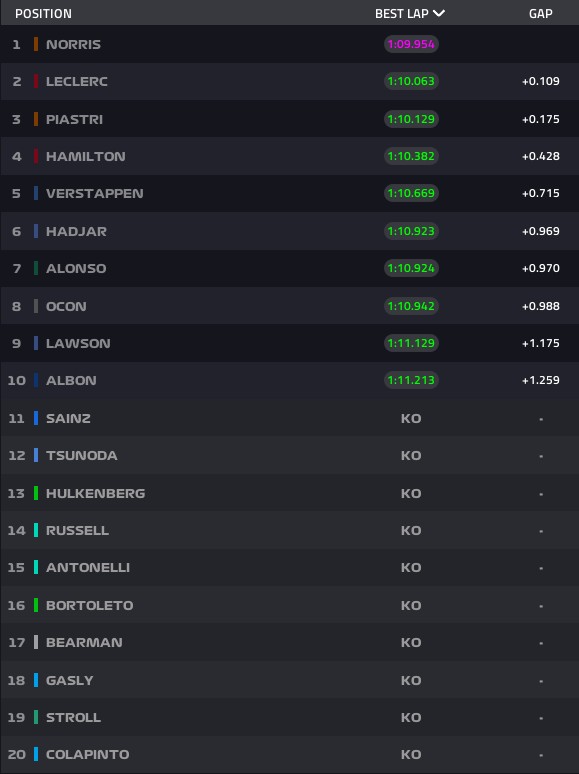
Task: Click the grey team stripe beside Bearman
Action: point(36,642)
